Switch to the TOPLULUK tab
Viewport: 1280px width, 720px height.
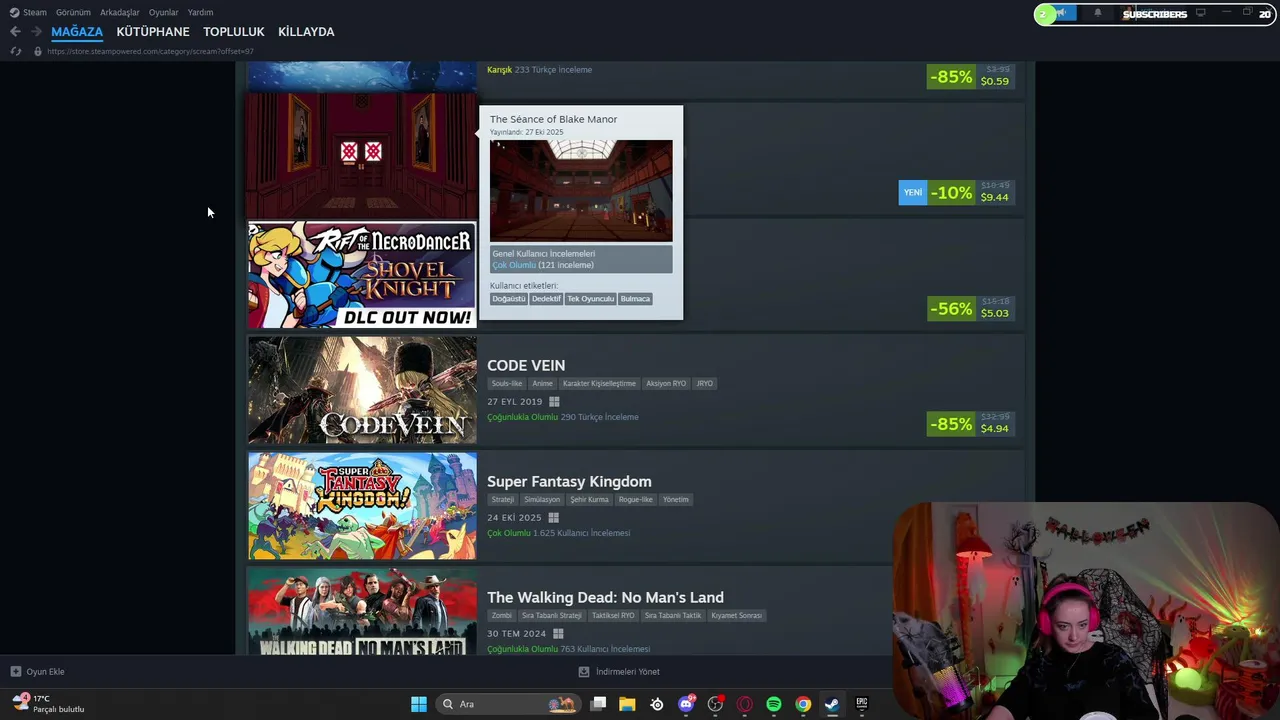point(234,32)
